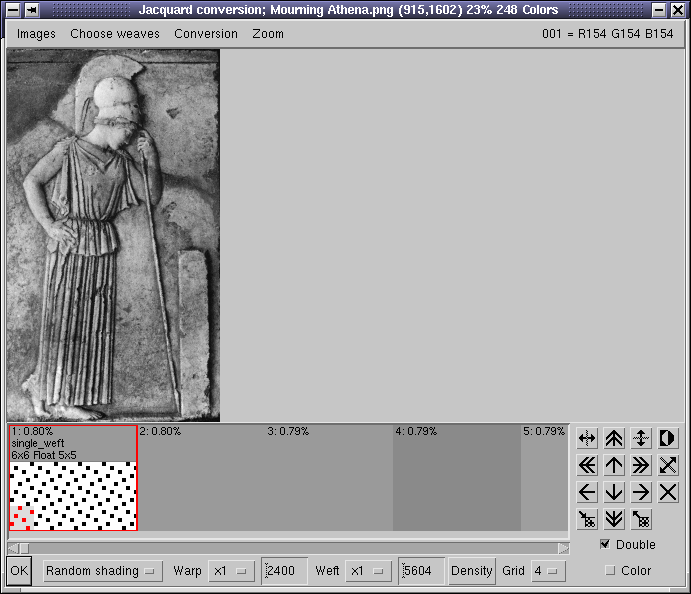Click the diagonal flip arrow icon
Screen dimensions: 691x594
668,465
